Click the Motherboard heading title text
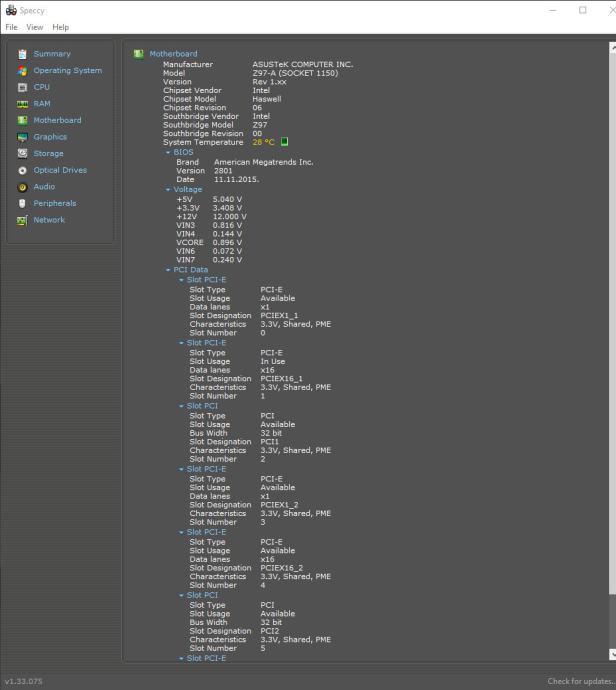This screenshot has width=616, height=690. coord(173,54)
